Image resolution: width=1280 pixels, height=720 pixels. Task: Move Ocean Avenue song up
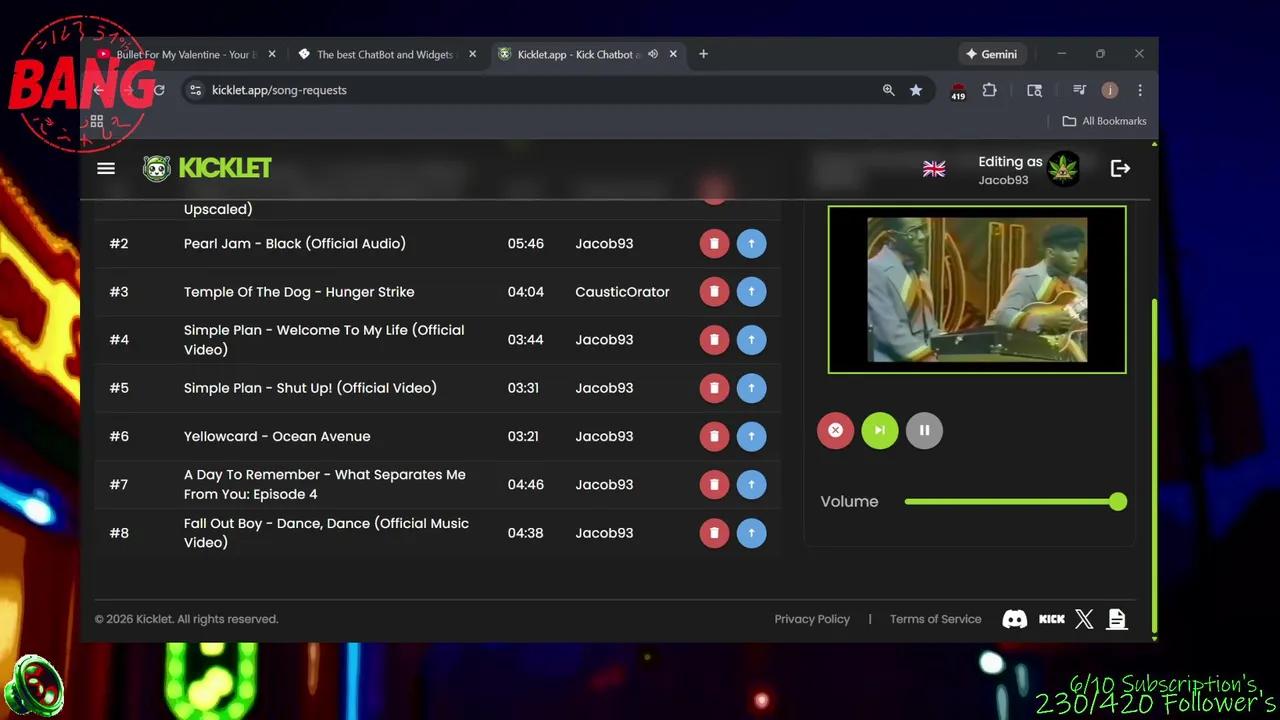751,436
